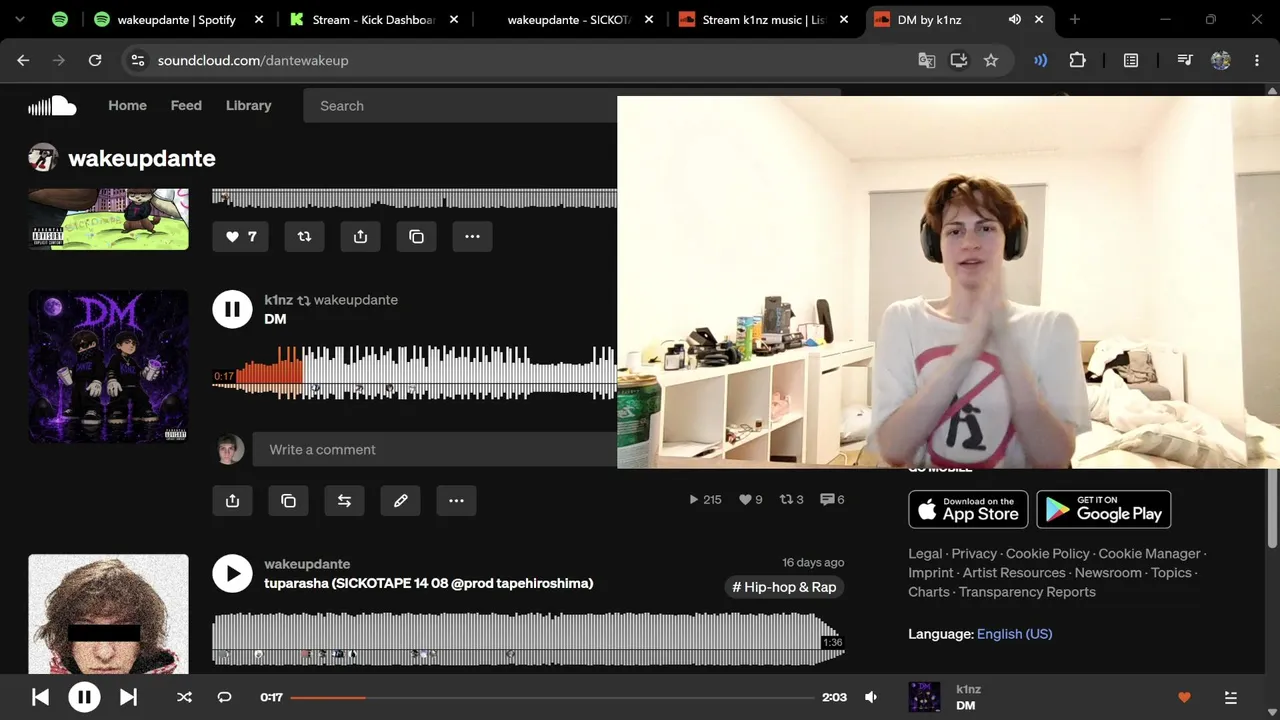This screenshot has width=1280, height=720.
Task: Switch to the wakeupdante - SICKOT tab
Action: 570,19
